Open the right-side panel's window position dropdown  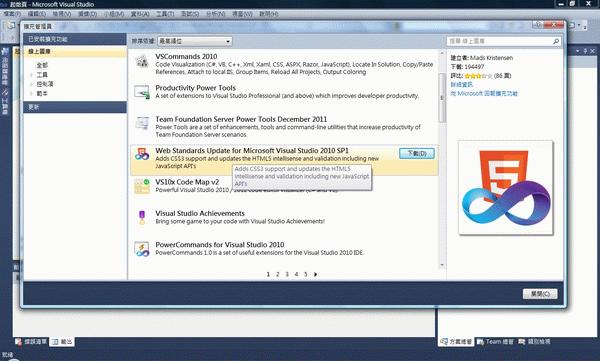click(578, 51)
